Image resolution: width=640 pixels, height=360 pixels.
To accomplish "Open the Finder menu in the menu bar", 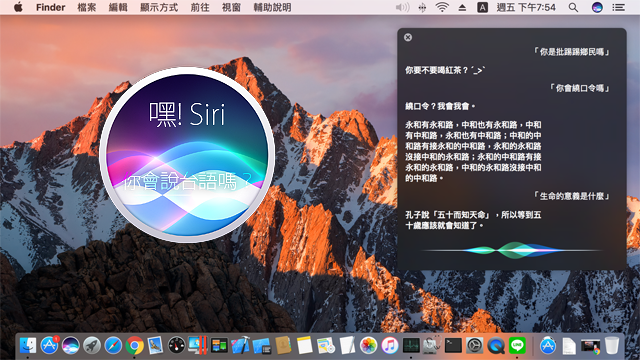I will pos(51,7).
